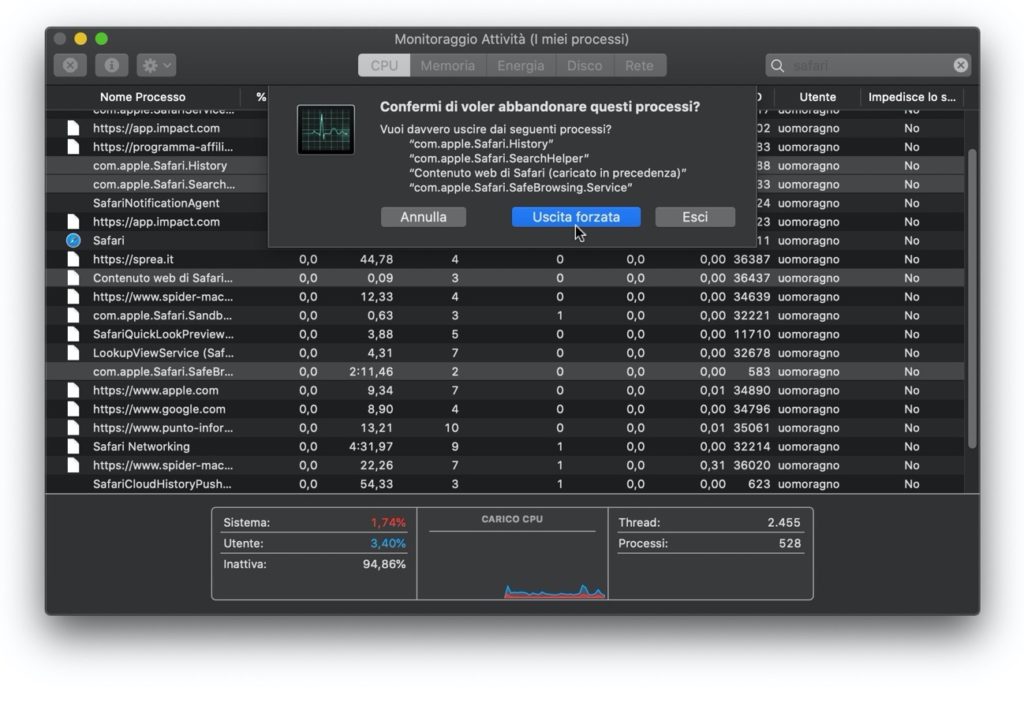Clear the search field text

(960, 65)
